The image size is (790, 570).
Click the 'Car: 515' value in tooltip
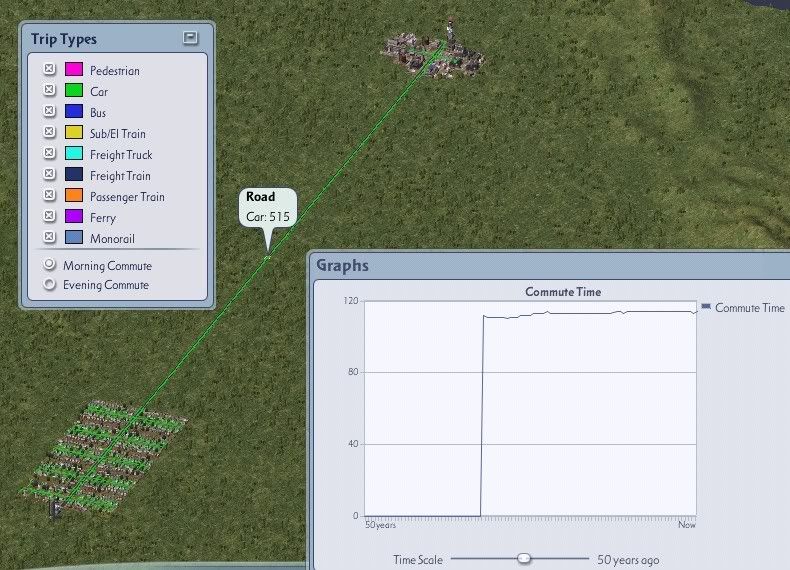(x=268, y=217)
